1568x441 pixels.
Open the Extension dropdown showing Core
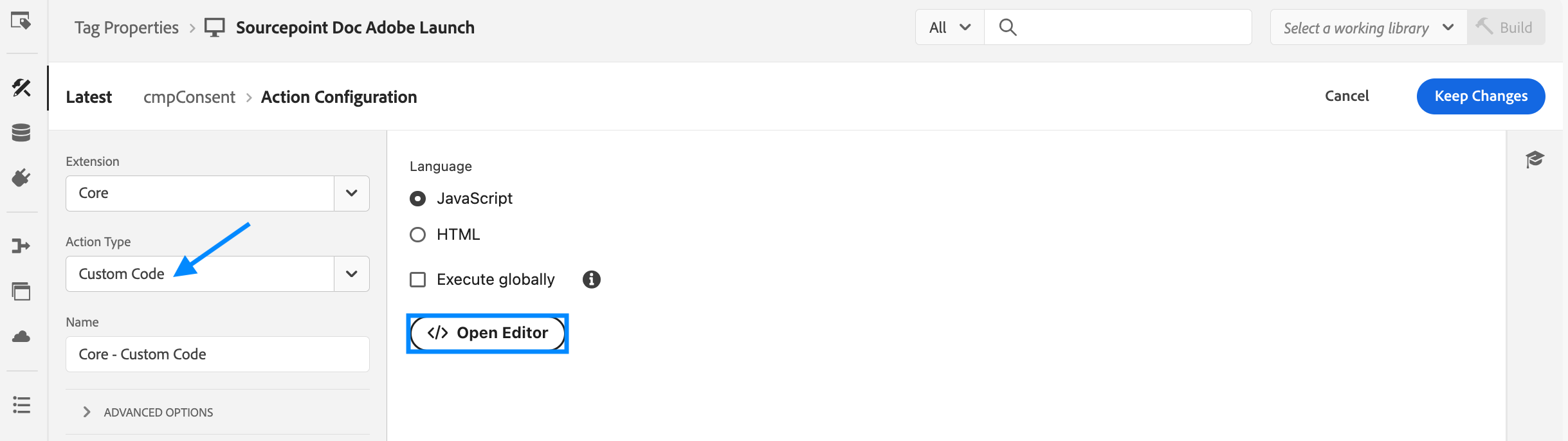(x=217, y=194)
